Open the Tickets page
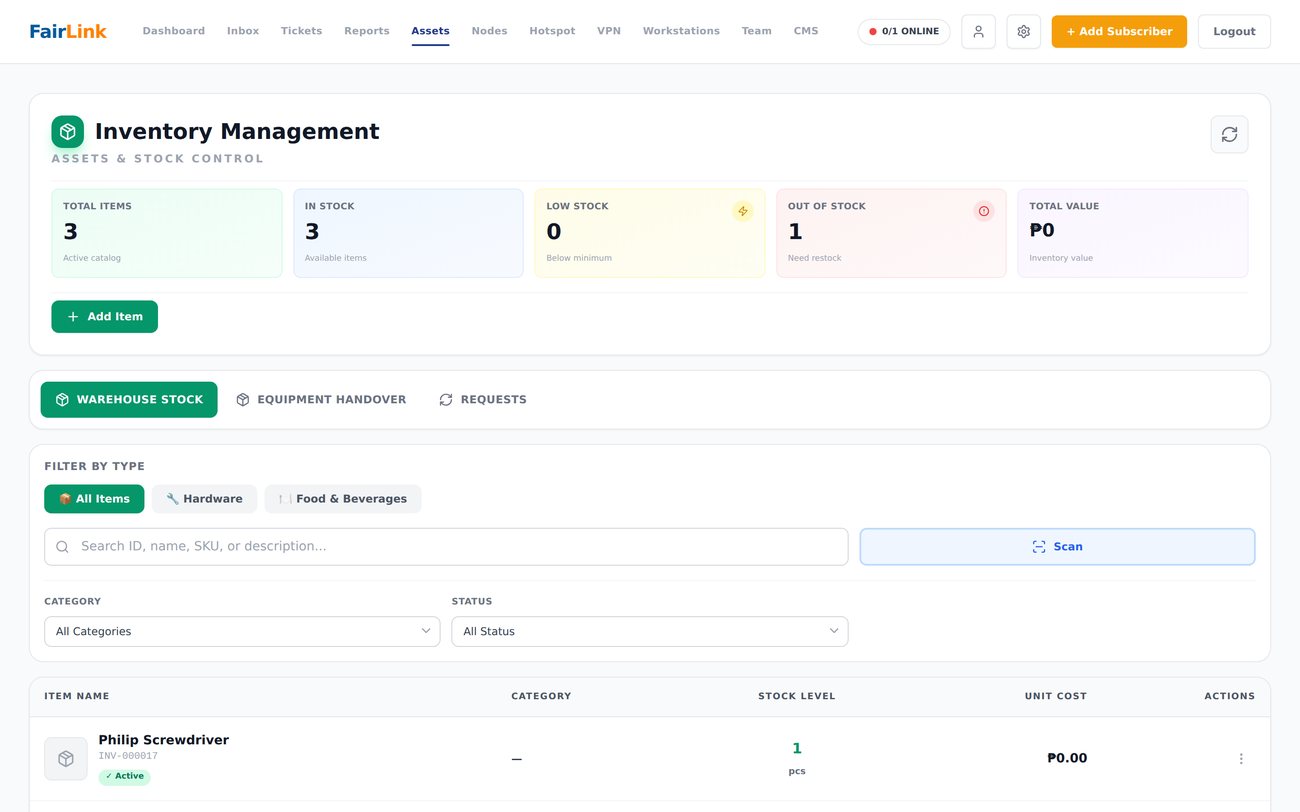This screenshot has width=1300, height=812. (301, 31)
